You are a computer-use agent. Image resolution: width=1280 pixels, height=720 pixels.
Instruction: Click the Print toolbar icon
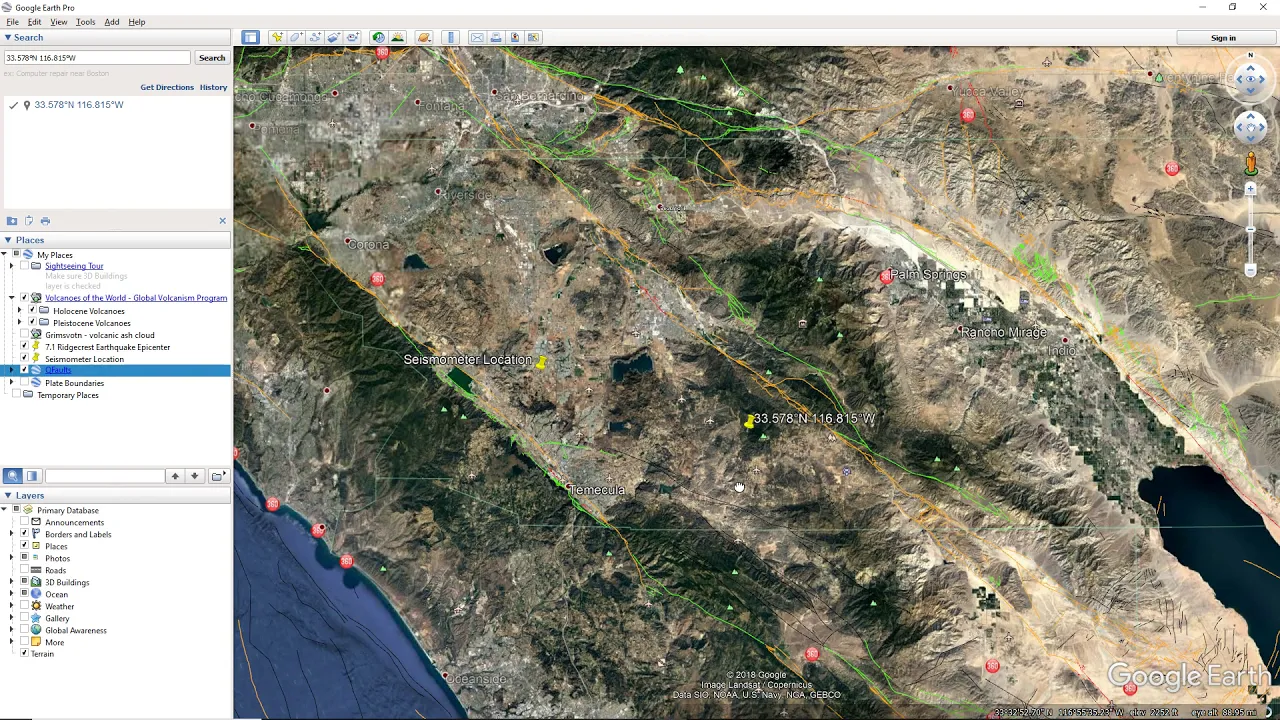[x=496, y=37]
